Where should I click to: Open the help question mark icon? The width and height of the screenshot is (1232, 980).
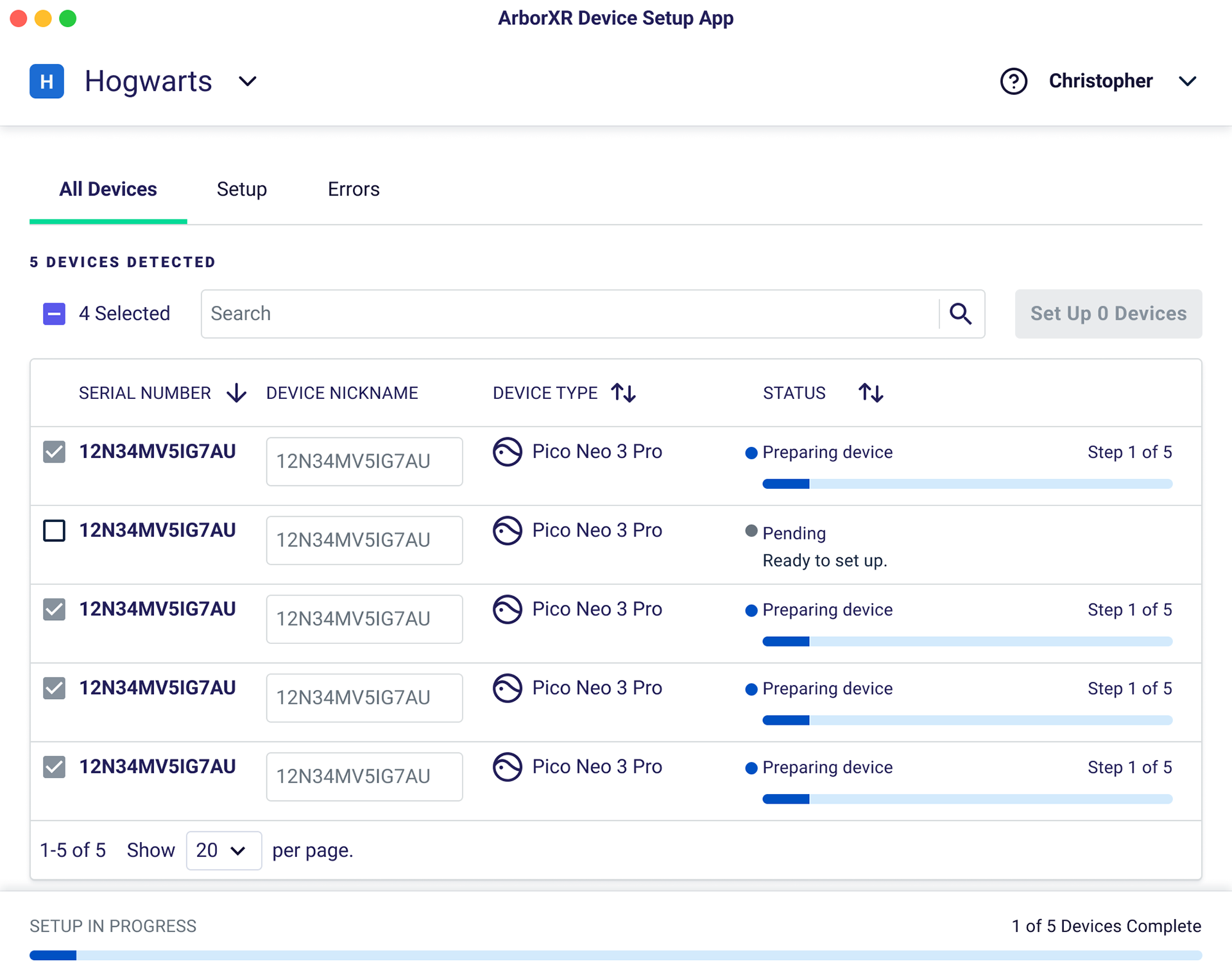pyautogui.click(x=1014, y=81)
